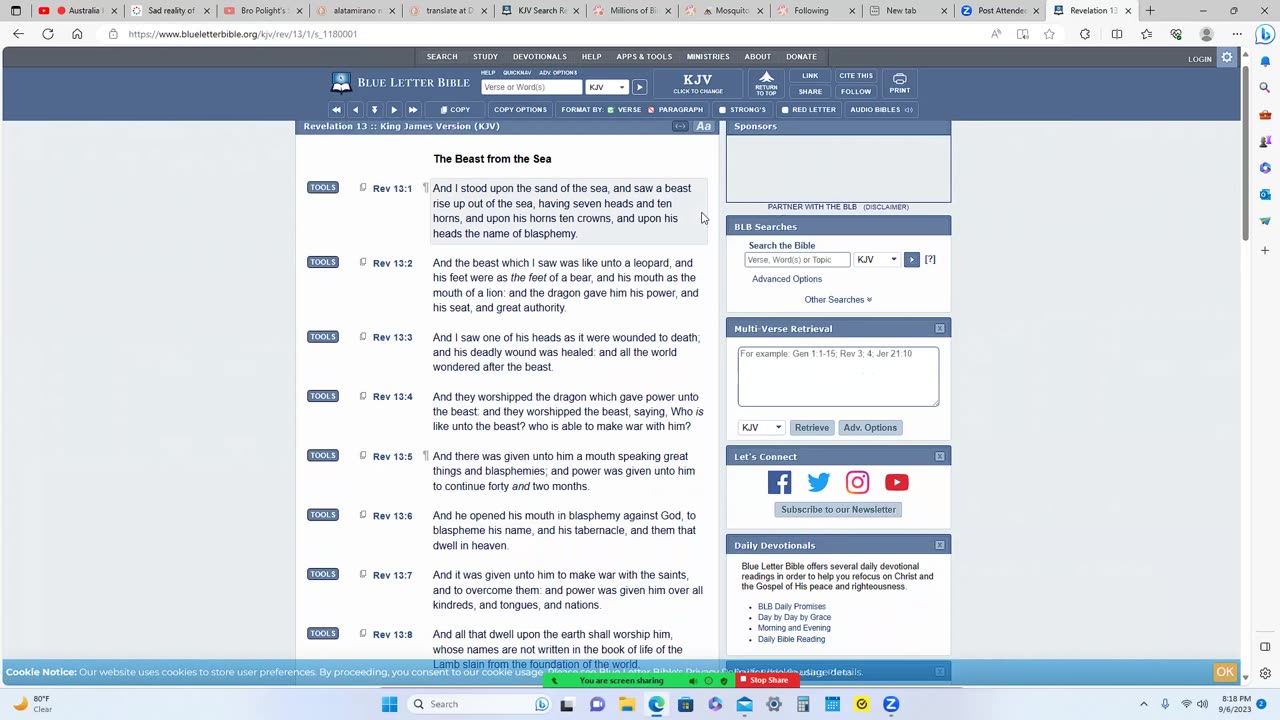Open TOOLS for Rev 13:7
The height and width of the screenshot is (720, 1280).
(x=322, y=574)
